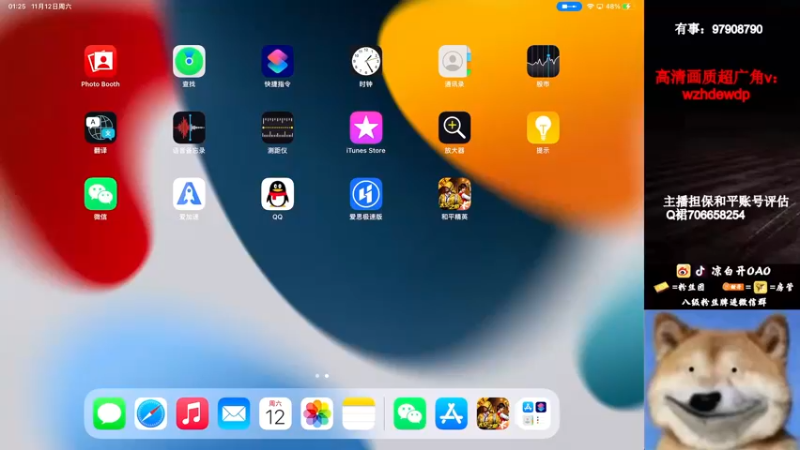Click the Shiba dog image in overlay
The image size is (800, 450).
[x=722, y=380]
